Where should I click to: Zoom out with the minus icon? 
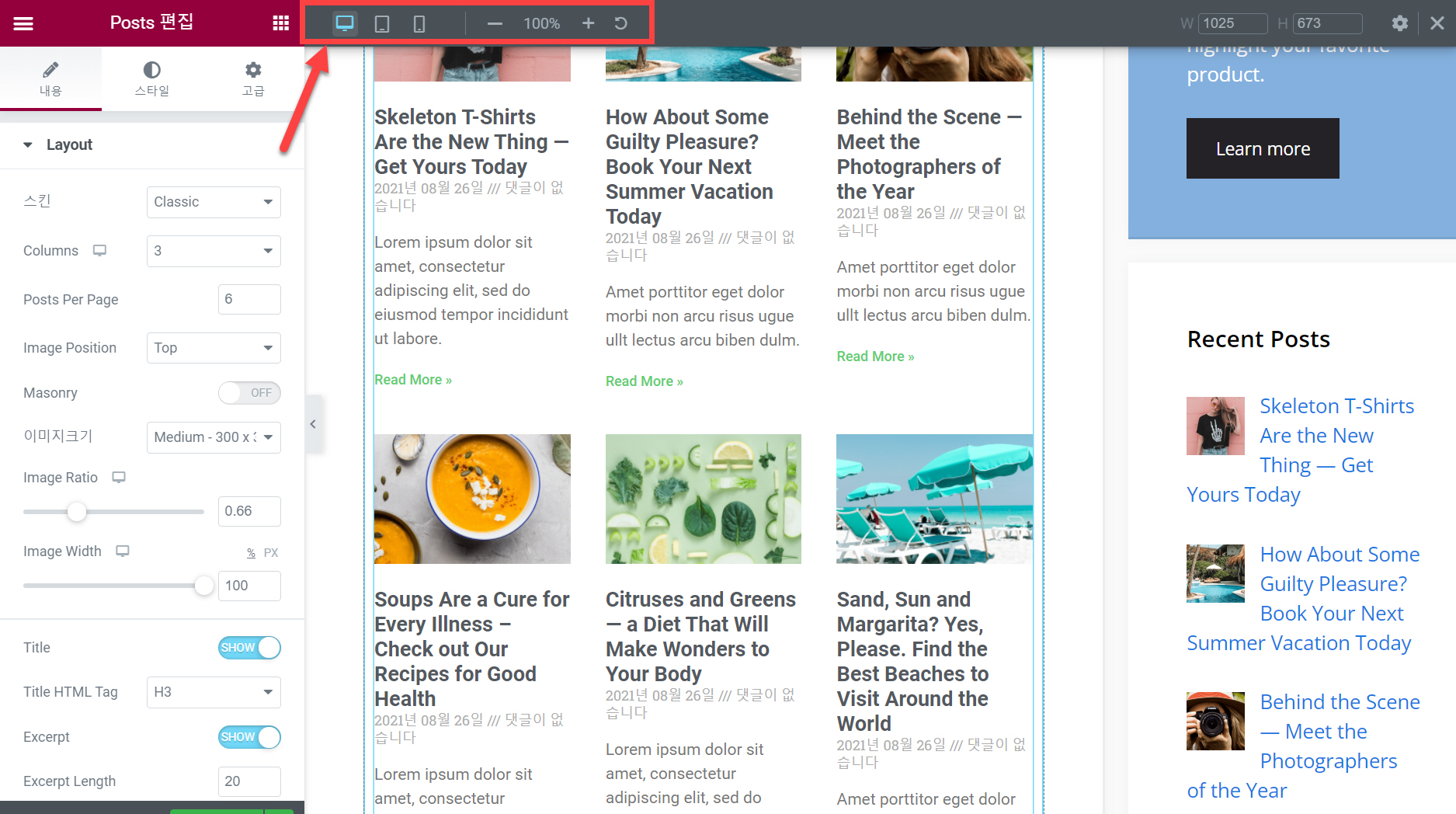pos(495,23)
